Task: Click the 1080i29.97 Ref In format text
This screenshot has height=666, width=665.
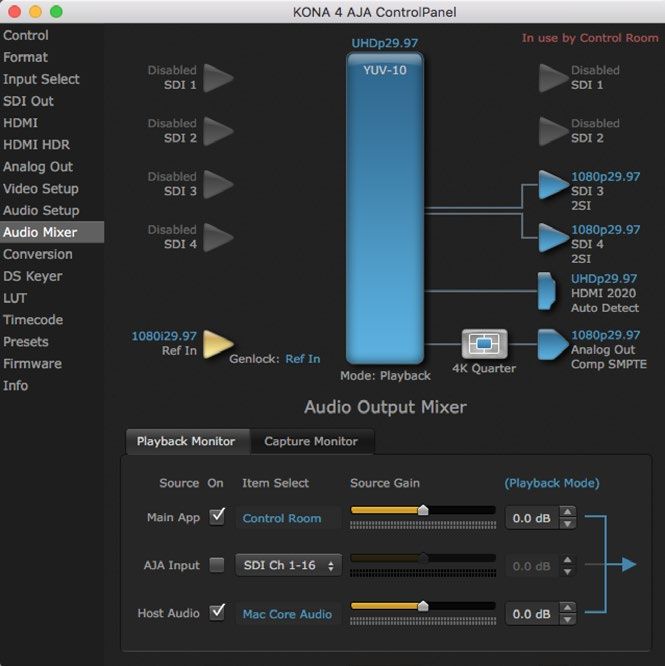Action: [164, 336]
